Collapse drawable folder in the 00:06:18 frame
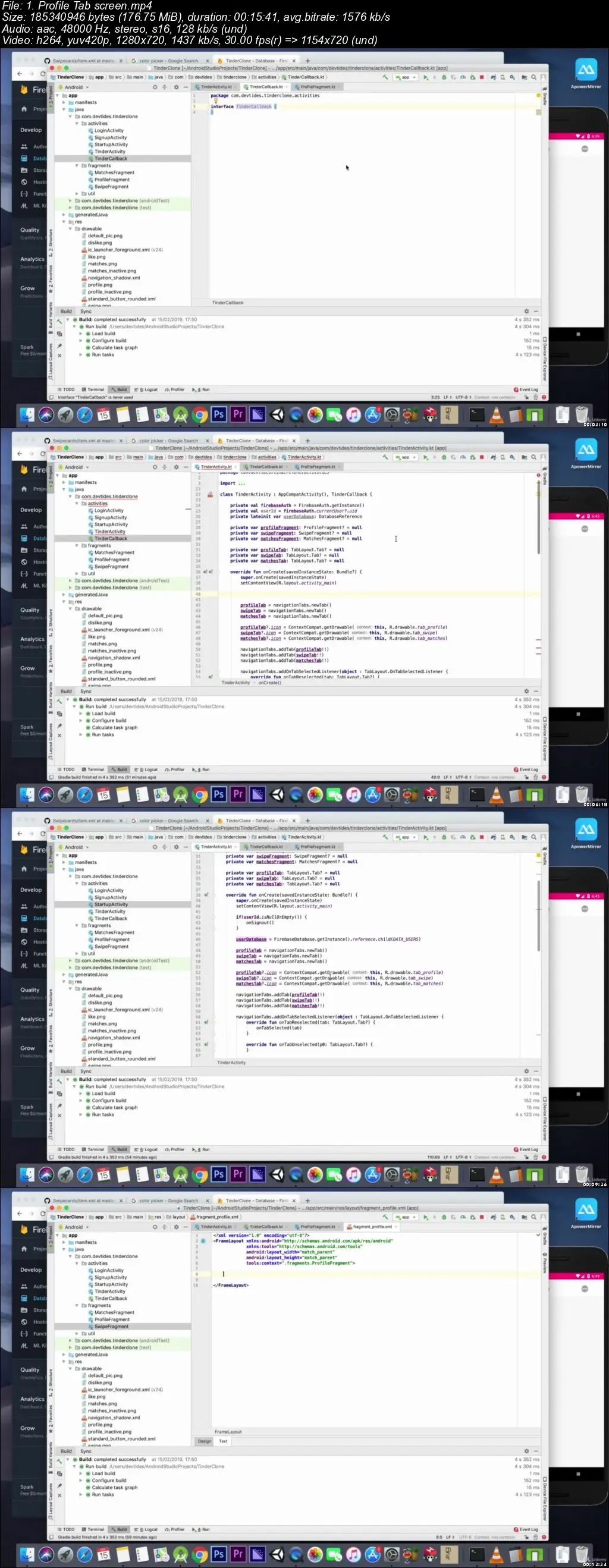 (x=71, y=609)
